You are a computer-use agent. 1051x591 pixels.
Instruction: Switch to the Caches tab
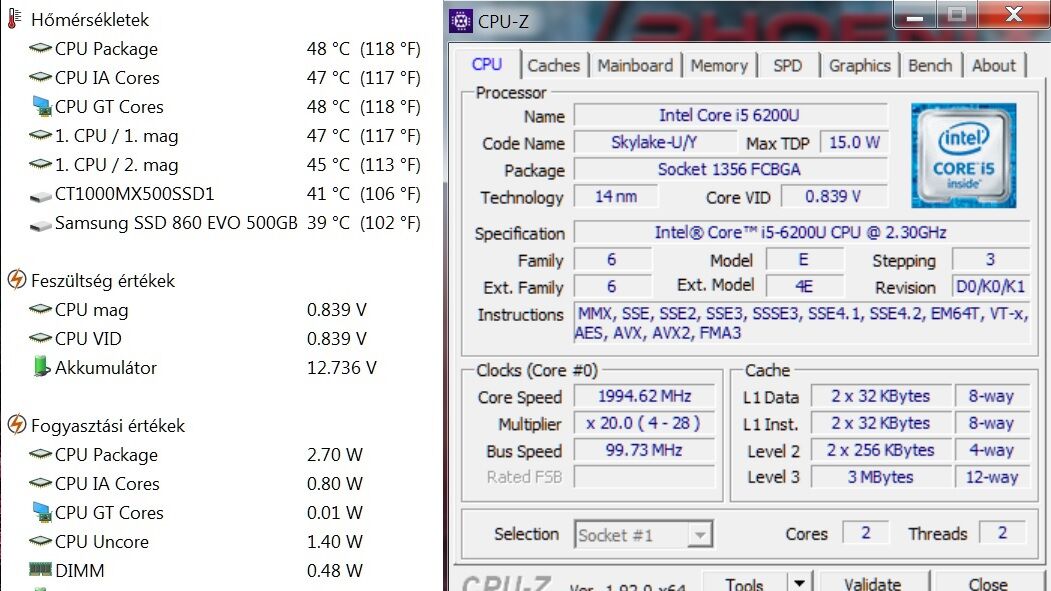click(x=553, y=66)
